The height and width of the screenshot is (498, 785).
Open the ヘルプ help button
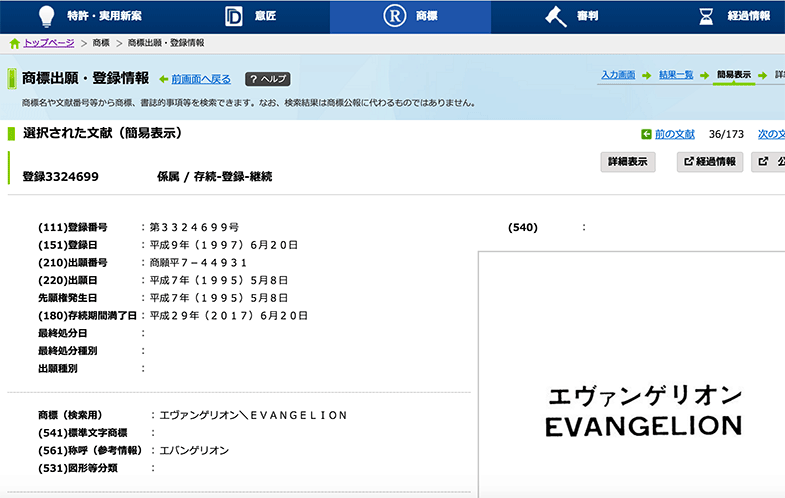[x=267, y=79]
